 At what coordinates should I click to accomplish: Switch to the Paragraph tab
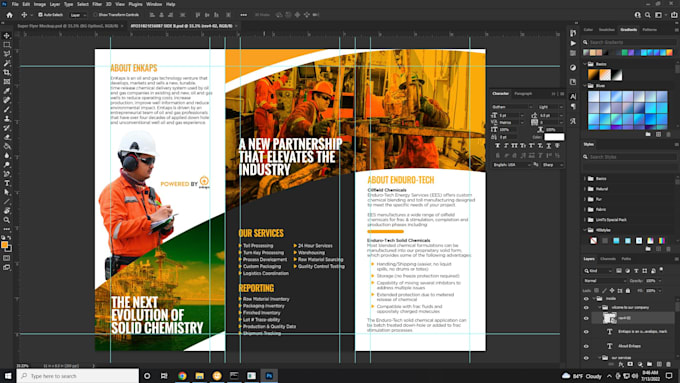pos(523,93)
